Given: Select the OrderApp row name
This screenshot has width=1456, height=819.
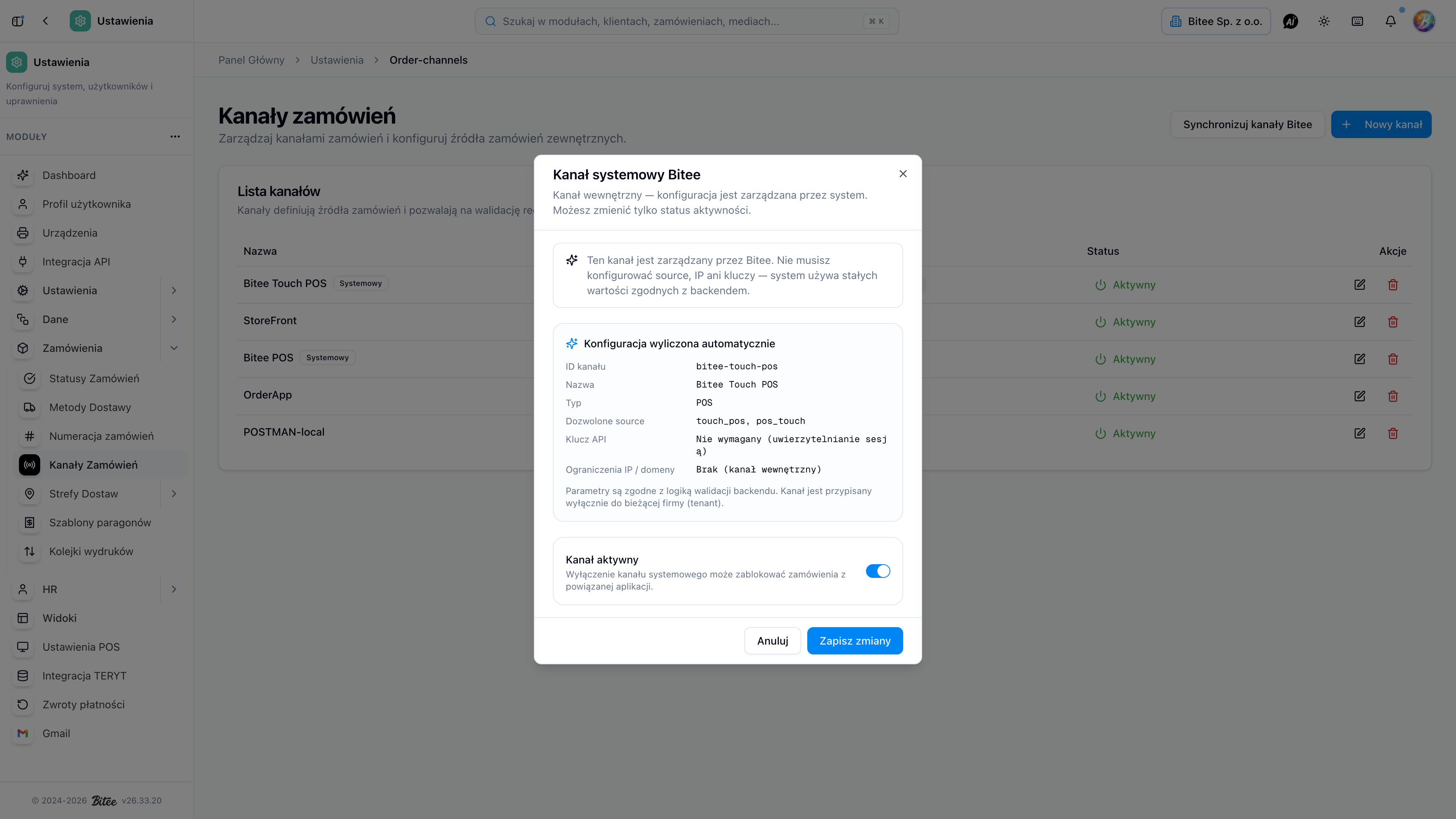Looking at the screenshot, I should tap(267, 395).
